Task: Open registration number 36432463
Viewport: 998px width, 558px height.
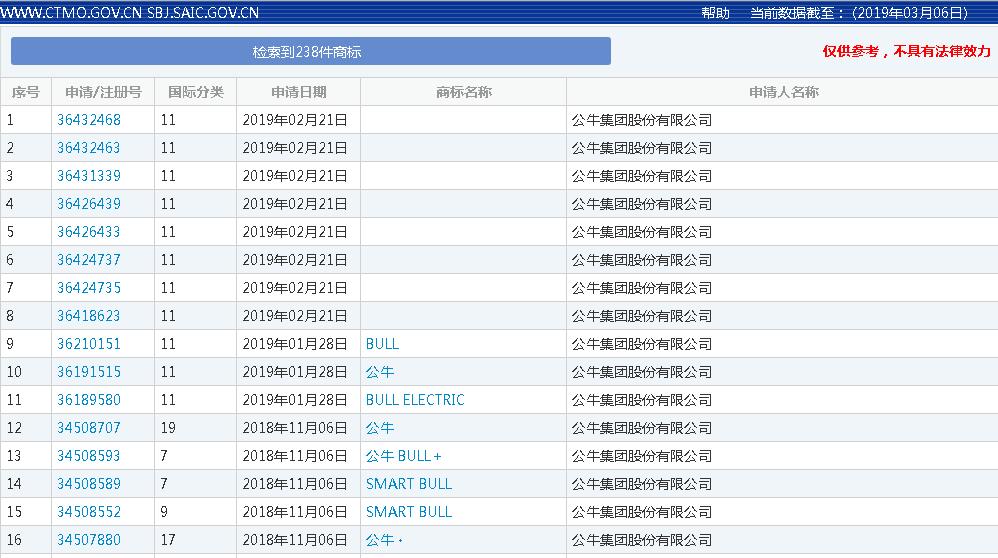Action: 88,148
